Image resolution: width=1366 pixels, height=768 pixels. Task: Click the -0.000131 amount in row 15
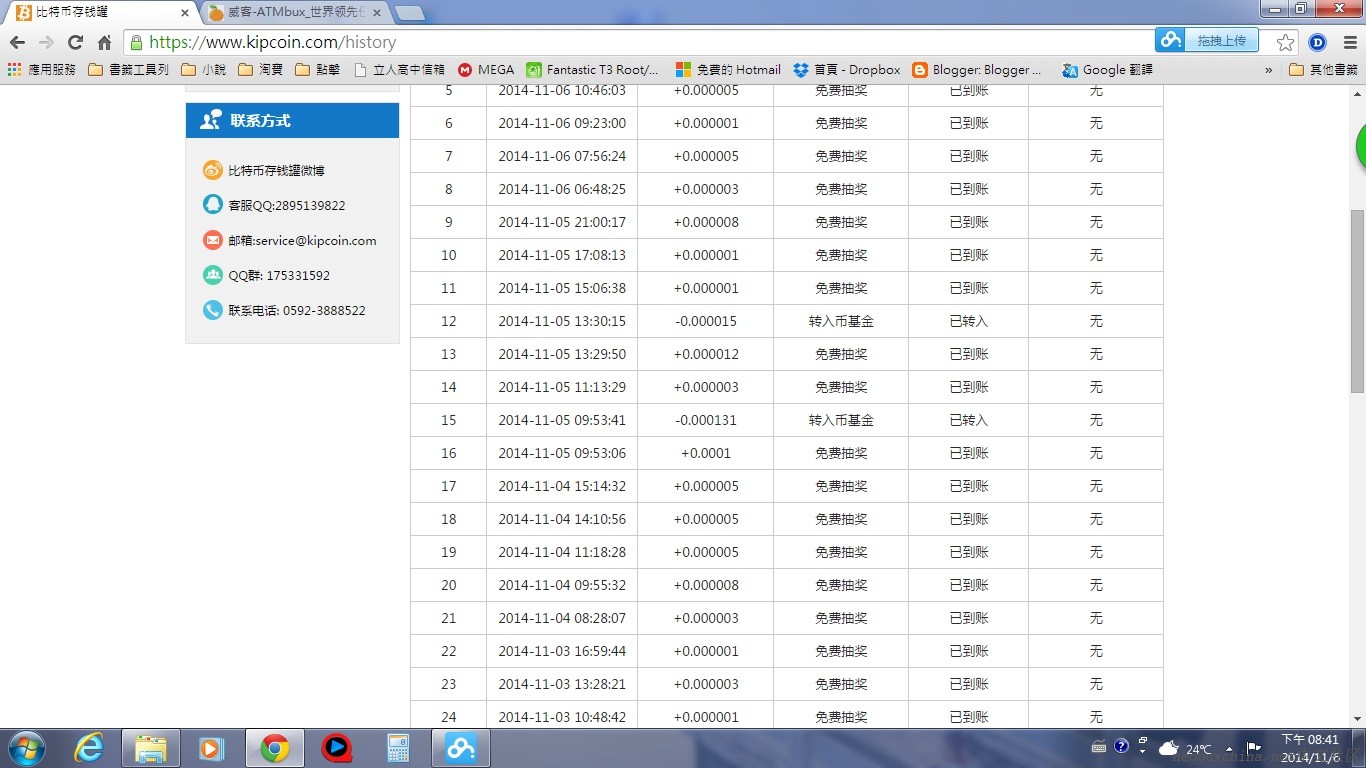pyautogui.click(x=706, y=420)
